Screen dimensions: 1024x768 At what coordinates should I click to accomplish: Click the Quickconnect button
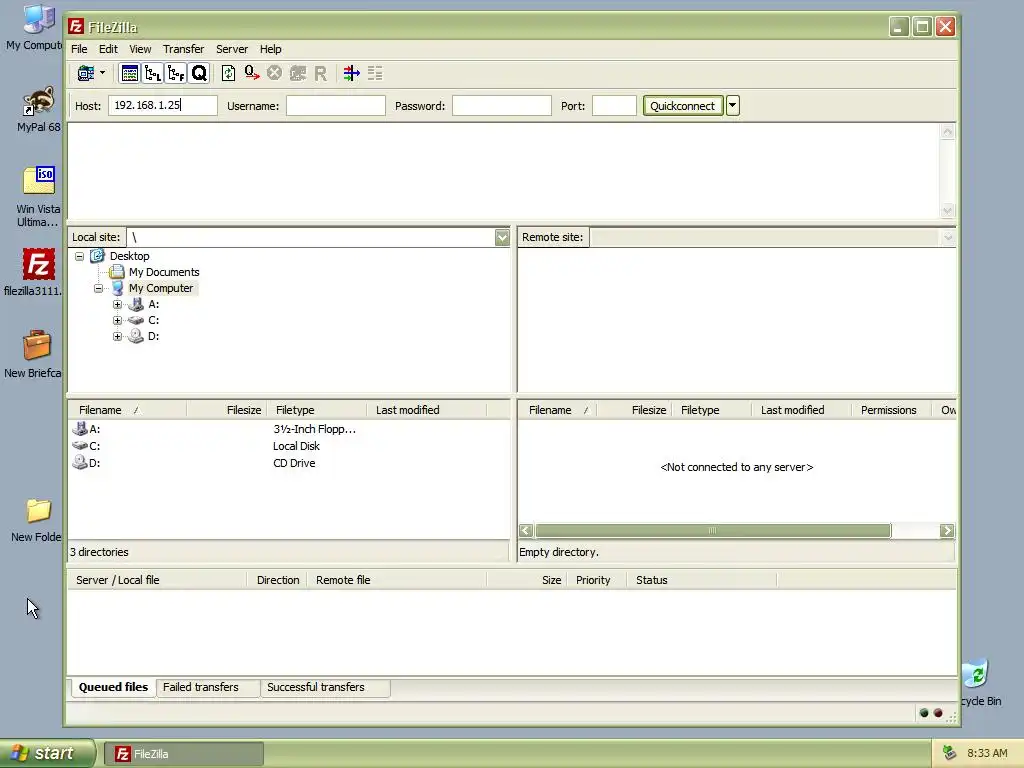(x=682, y=105)
